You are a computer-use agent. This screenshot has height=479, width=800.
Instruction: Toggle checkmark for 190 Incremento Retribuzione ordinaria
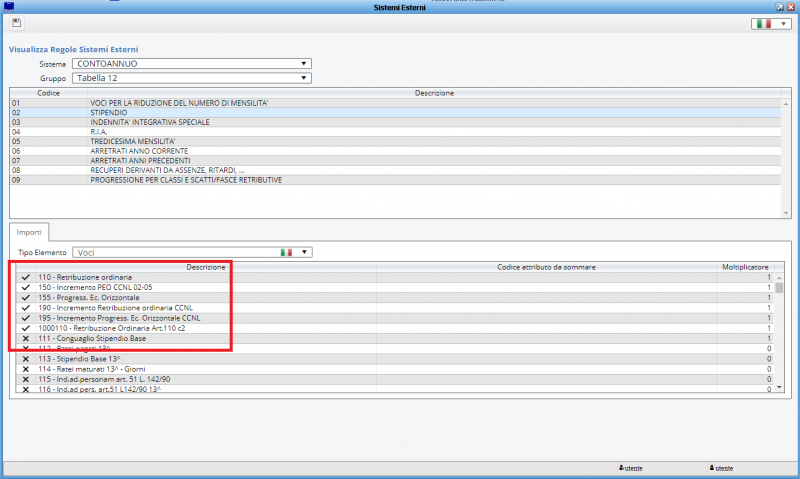pyautogui.click(x=26, y=308)
